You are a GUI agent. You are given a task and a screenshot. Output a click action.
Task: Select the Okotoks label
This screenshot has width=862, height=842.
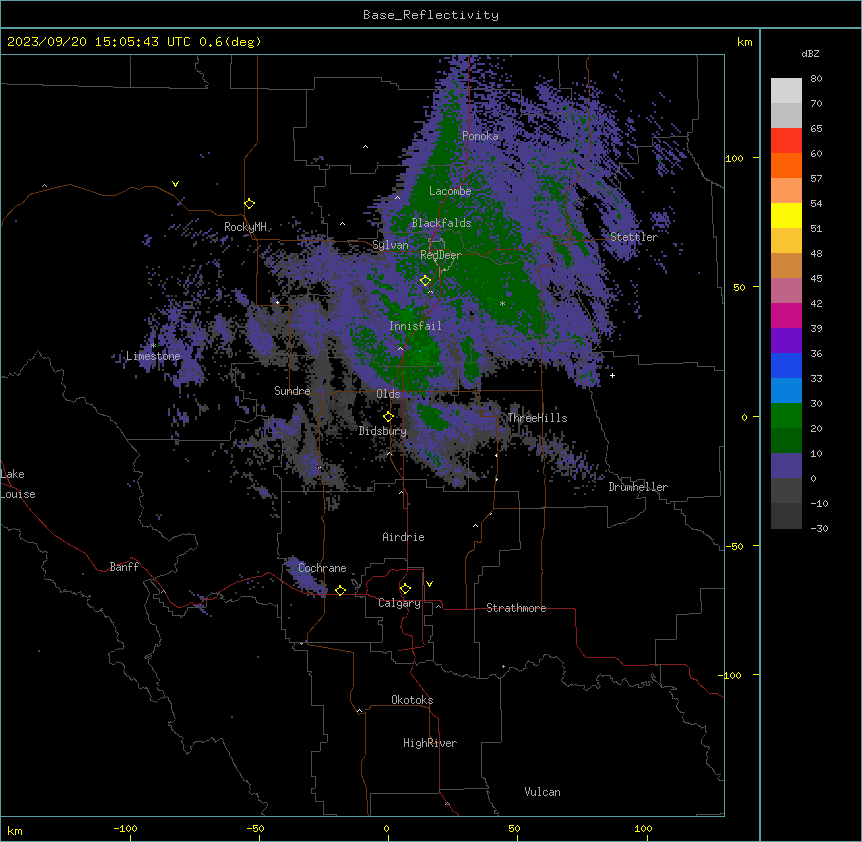[x=412, y=700]
